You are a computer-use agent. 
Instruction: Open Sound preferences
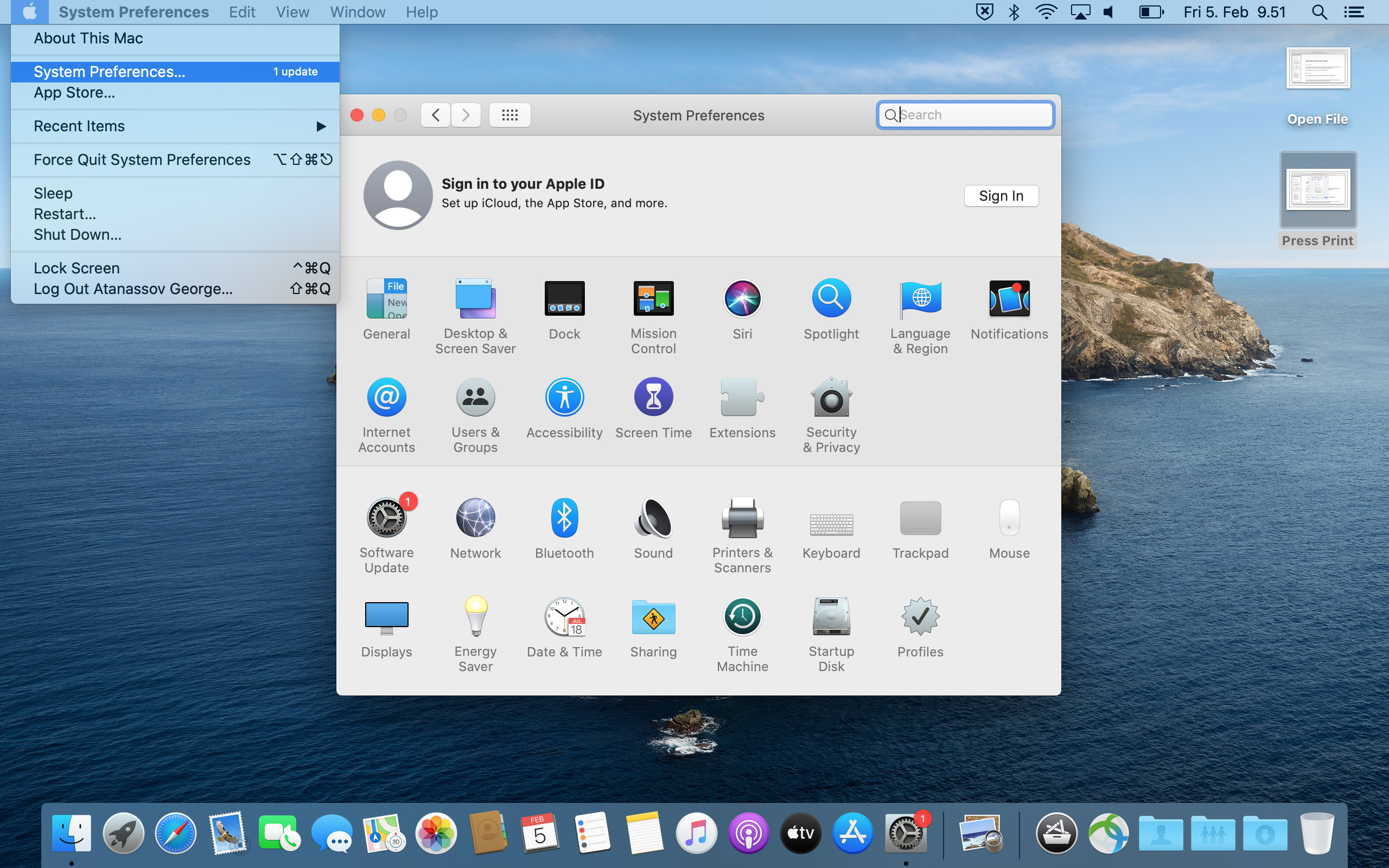click(653, 529)
